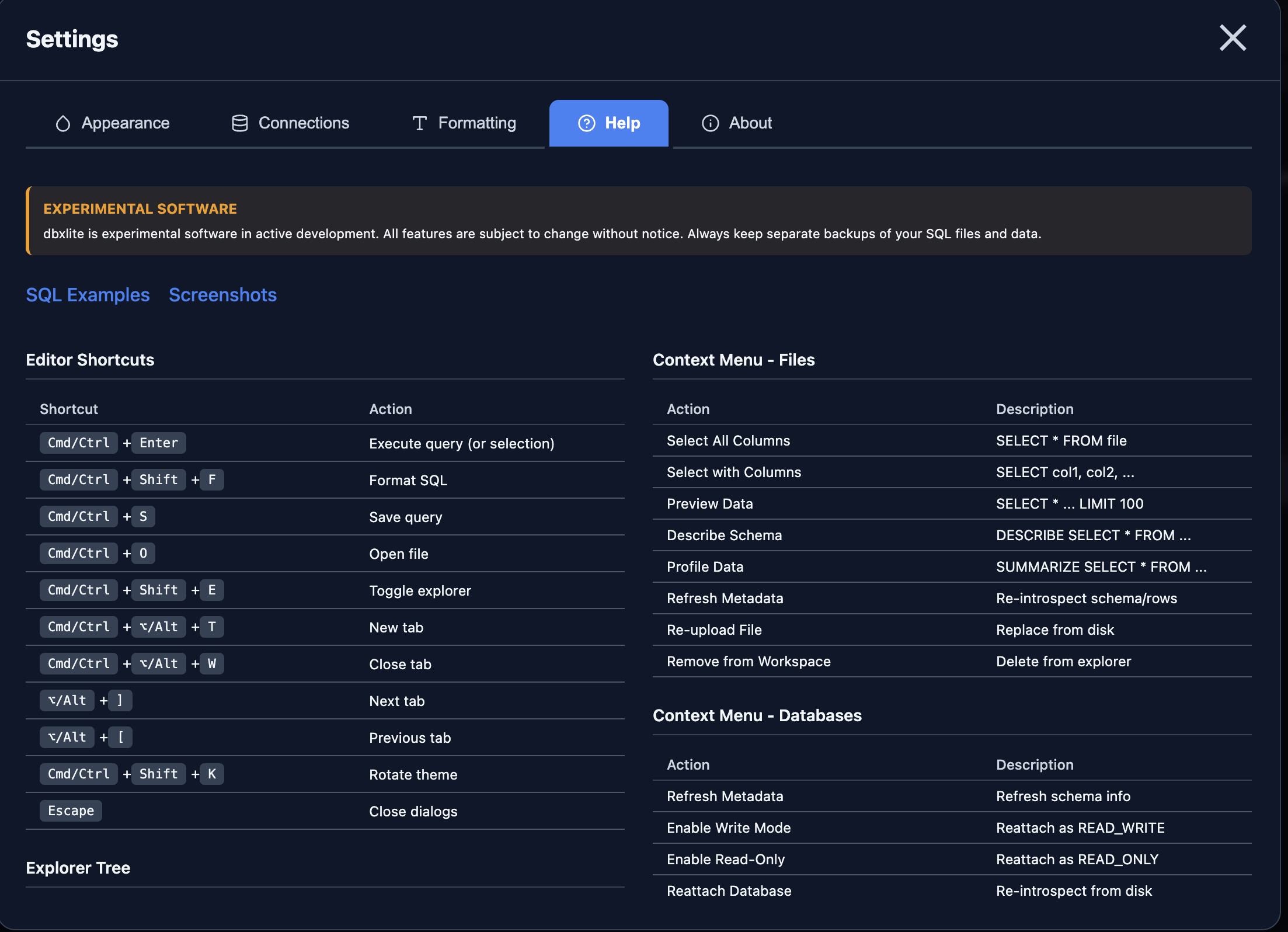Select the About tab
The width and height of the screenshot is (1288, 932).
[x=750, y=123]
